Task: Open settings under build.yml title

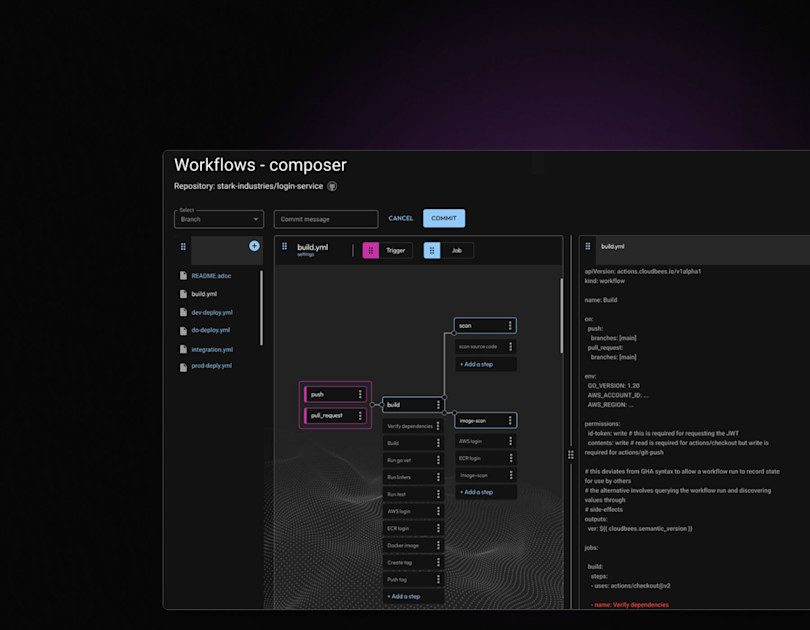Action: pyautogui.click(x=303, y=256)
